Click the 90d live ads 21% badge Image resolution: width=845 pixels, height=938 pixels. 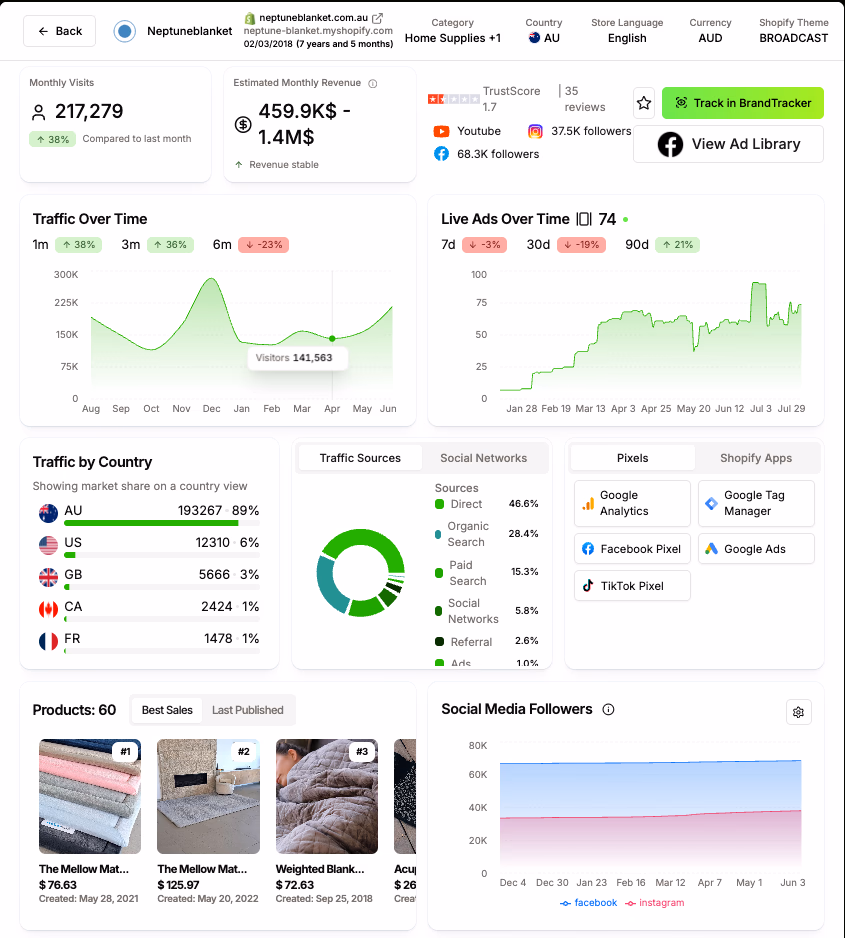(x=678, y=245)
